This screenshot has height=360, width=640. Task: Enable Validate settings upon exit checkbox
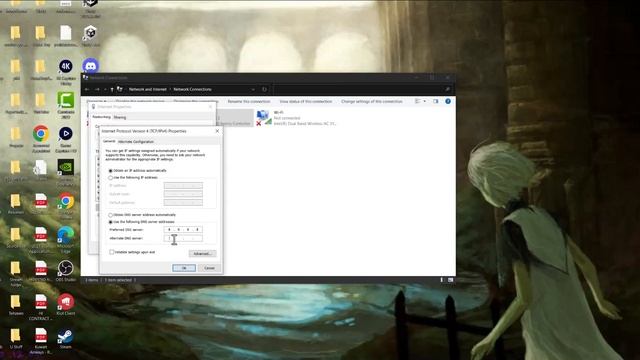point(111,252)
